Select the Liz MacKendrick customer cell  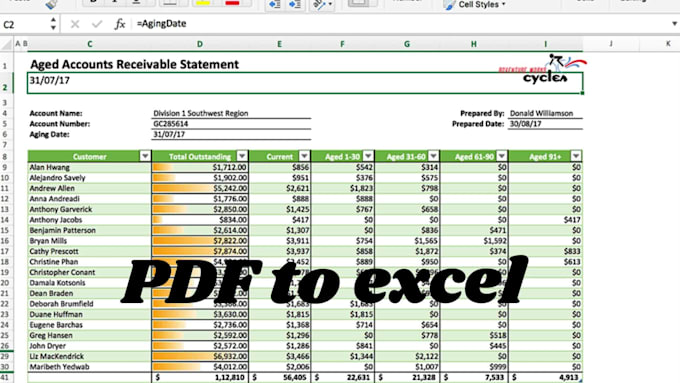click(x=90, y=356)
